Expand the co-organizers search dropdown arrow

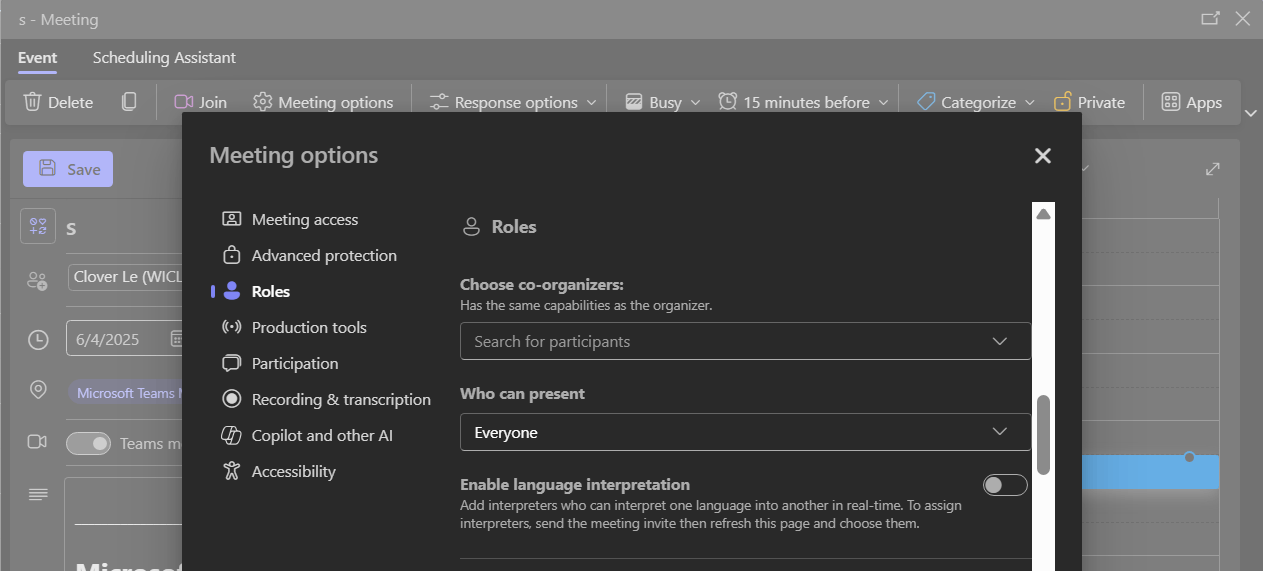(999, 341)
